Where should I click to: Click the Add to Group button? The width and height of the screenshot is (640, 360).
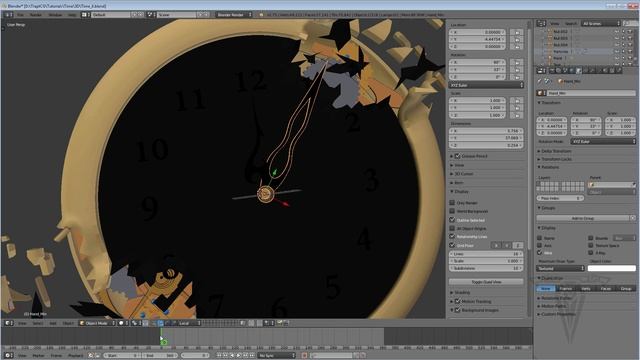point(582,218)
